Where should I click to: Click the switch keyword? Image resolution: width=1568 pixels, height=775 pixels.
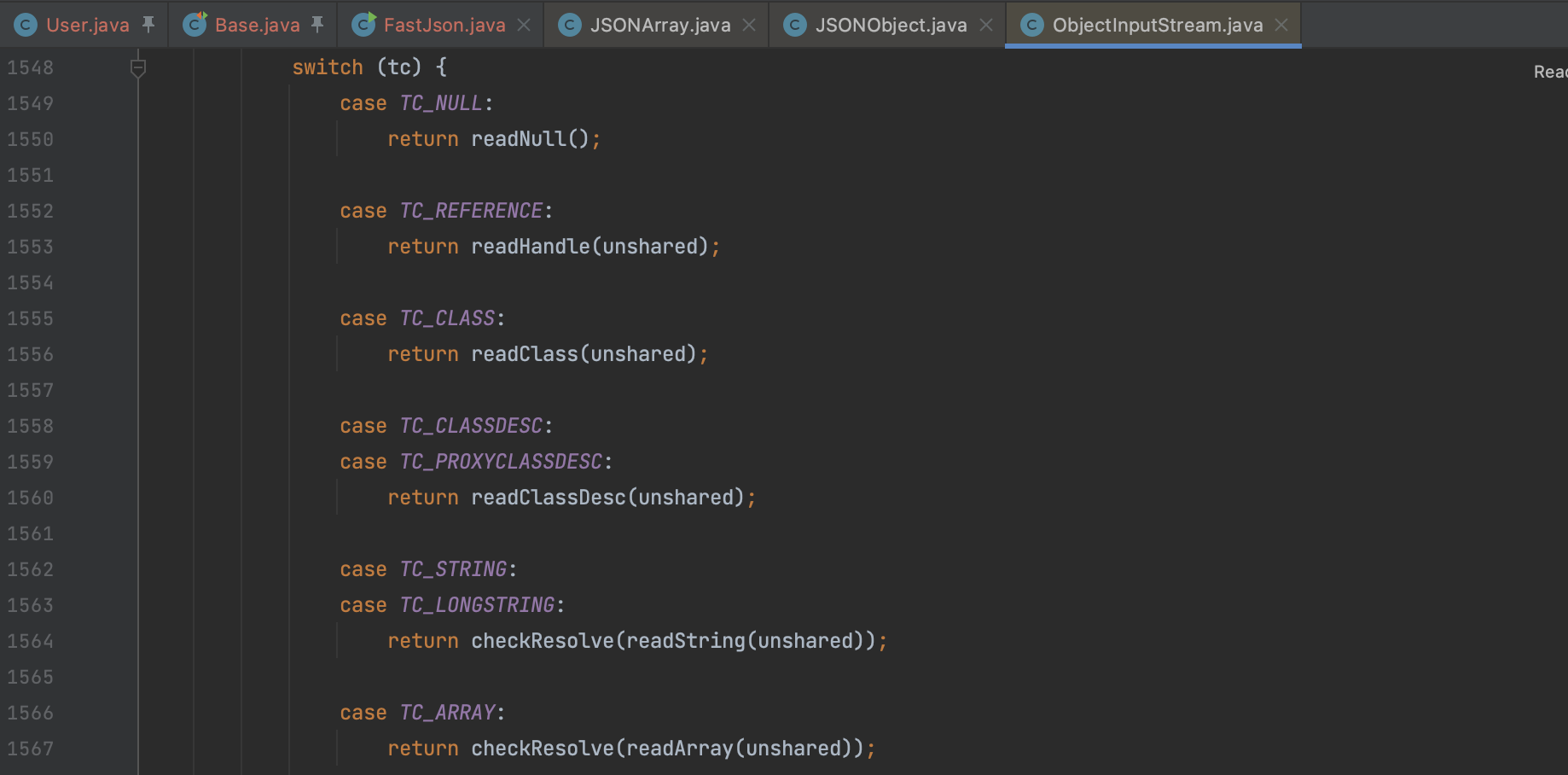[328, 67]
